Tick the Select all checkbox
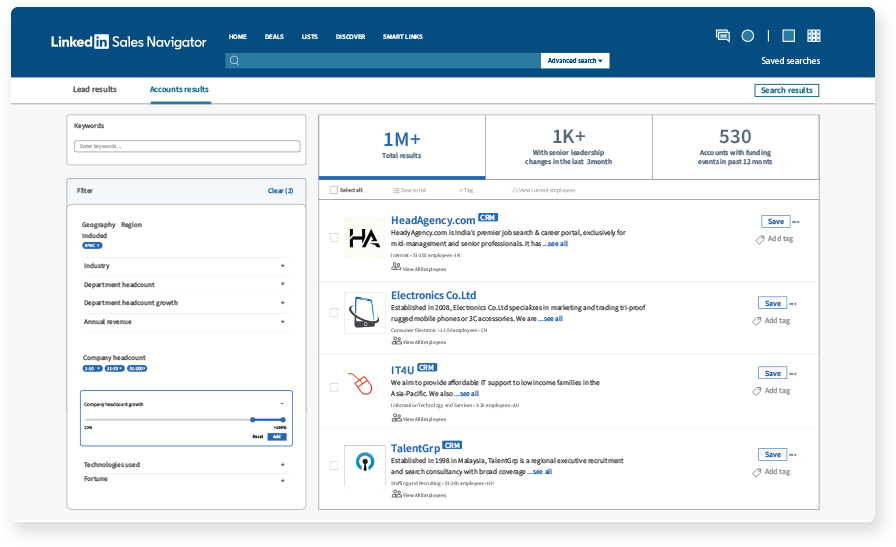 [334, 190]
